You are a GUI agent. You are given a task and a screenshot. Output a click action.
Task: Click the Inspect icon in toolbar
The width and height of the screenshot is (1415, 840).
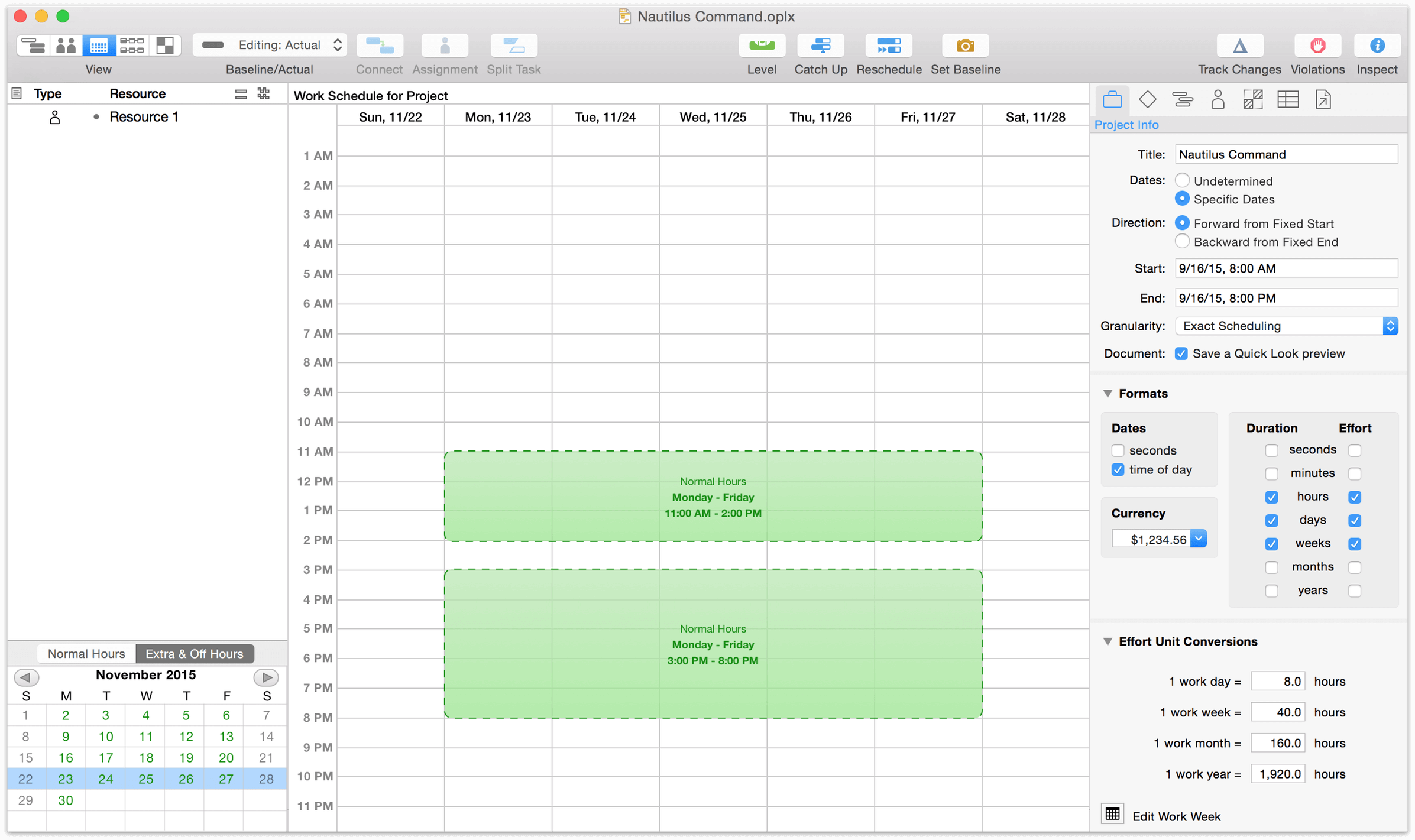(x=1378, y=47)
